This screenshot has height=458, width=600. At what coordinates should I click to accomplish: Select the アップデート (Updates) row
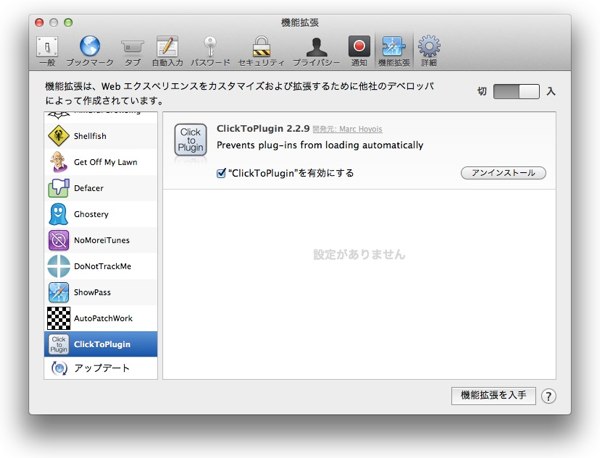(x=101, y=368)
